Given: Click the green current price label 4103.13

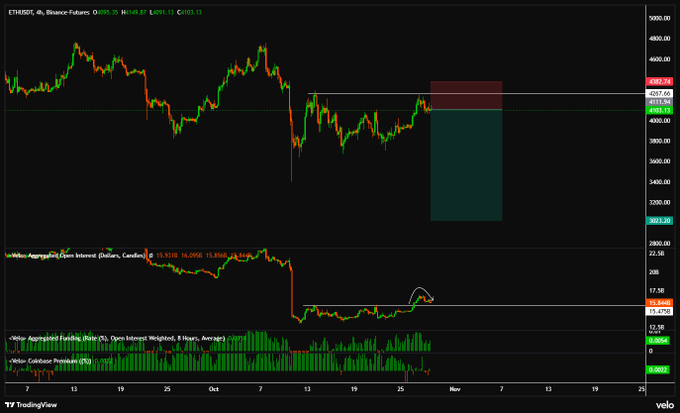Looking at the screenshot, I should coord(659,111).
